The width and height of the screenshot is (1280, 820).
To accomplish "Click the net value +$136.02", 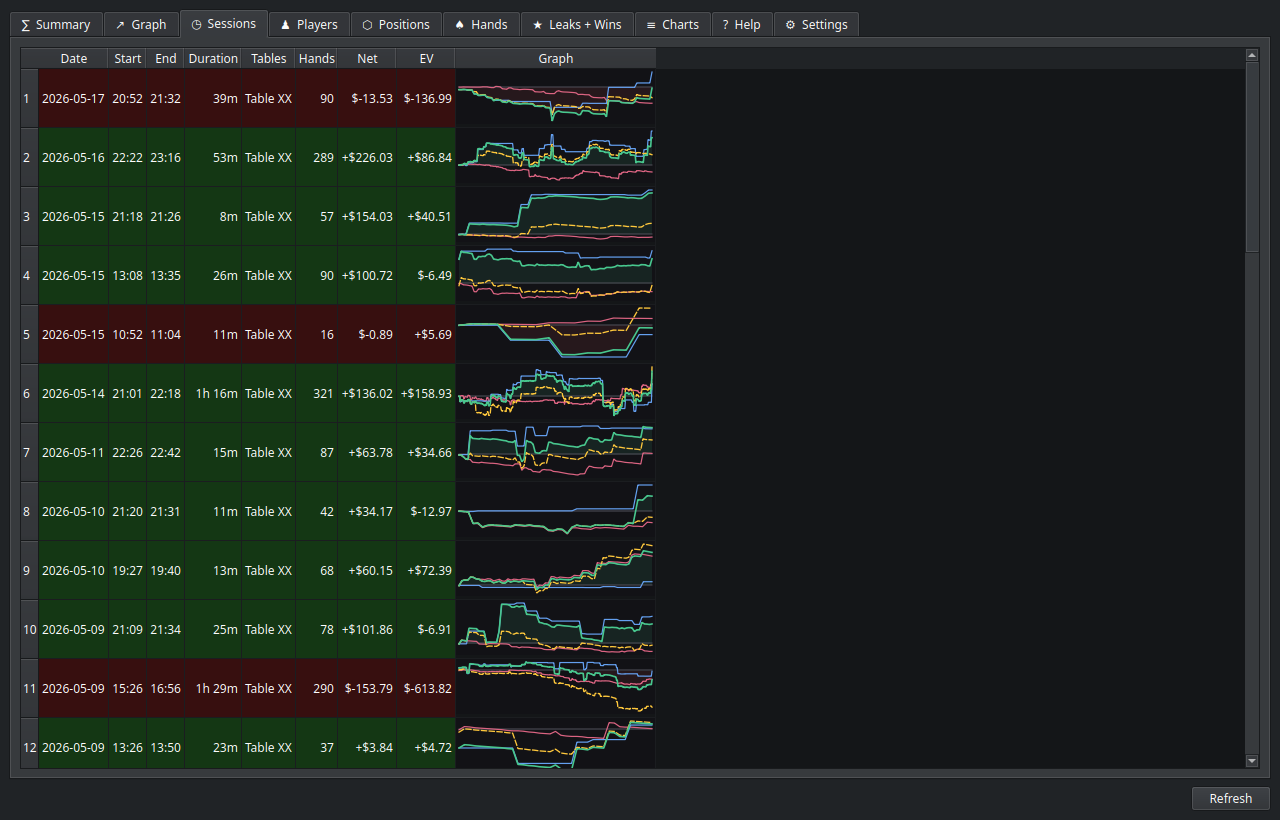I will pyautogui.click(x=367, y=393).
